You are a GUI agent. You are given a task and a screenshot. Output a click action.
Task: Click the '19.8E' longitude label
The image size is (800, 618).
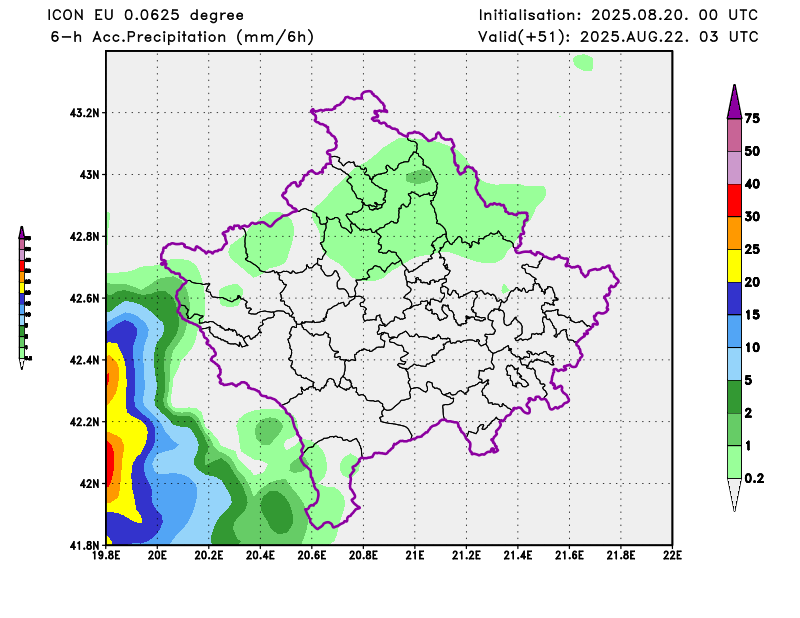(106, 555)
